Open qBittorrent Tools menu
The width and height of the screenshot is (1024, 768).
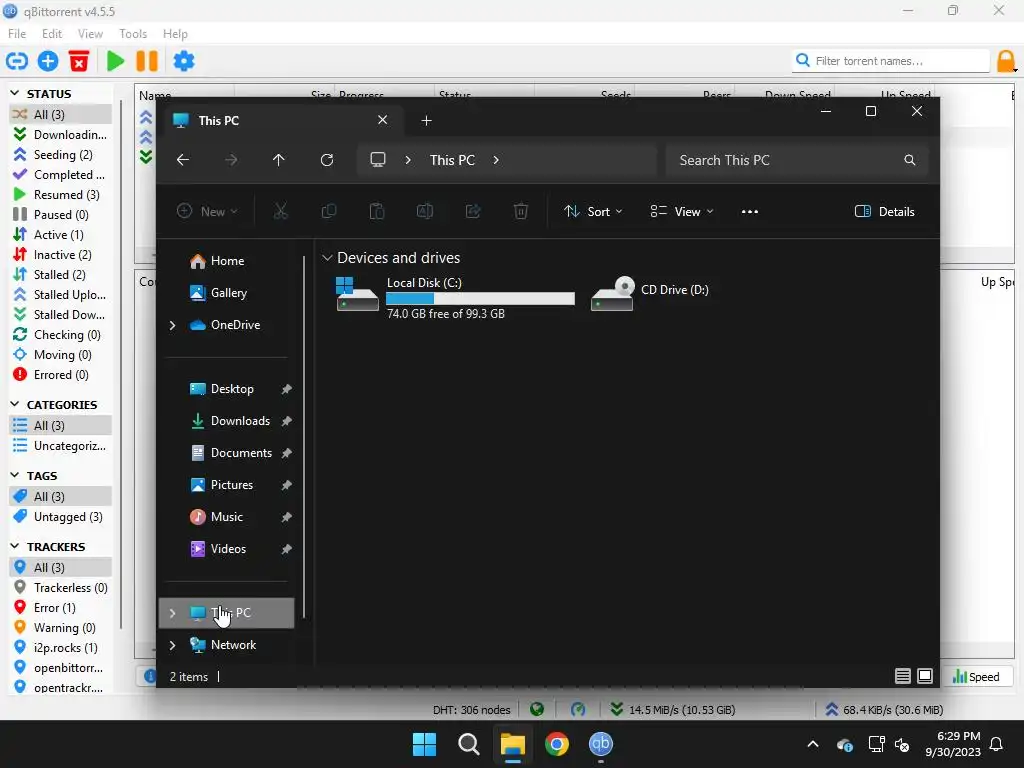pyautogui.click(x=133, y=34)
